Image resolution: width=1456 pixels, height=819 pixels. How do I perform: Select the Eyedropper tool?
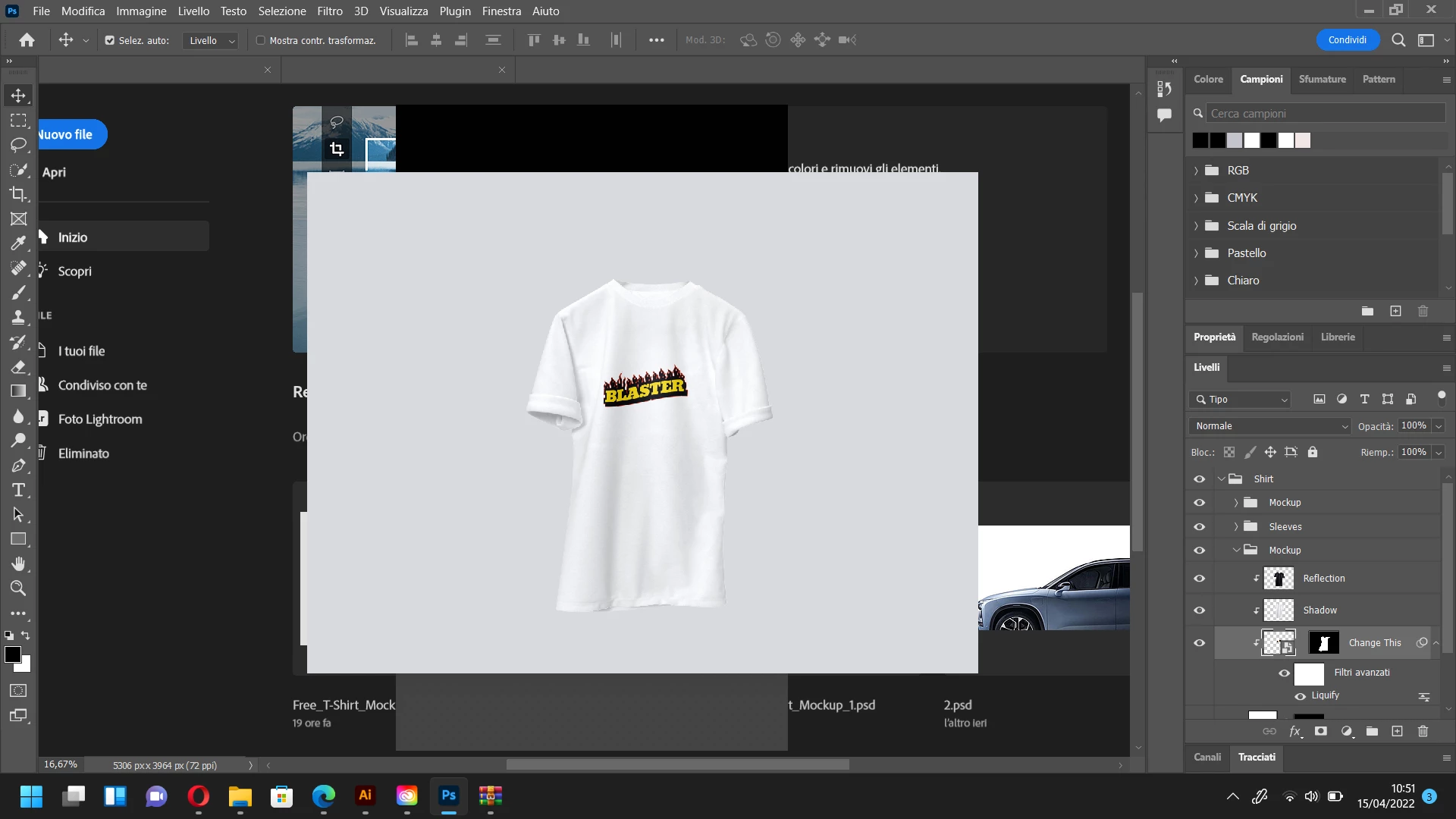click(18, 243)
